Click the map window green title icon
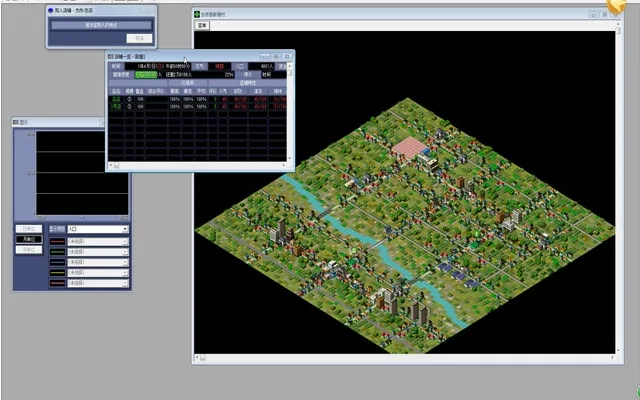The width and height of the screenshot is (640, 400). tap(198, 12)
